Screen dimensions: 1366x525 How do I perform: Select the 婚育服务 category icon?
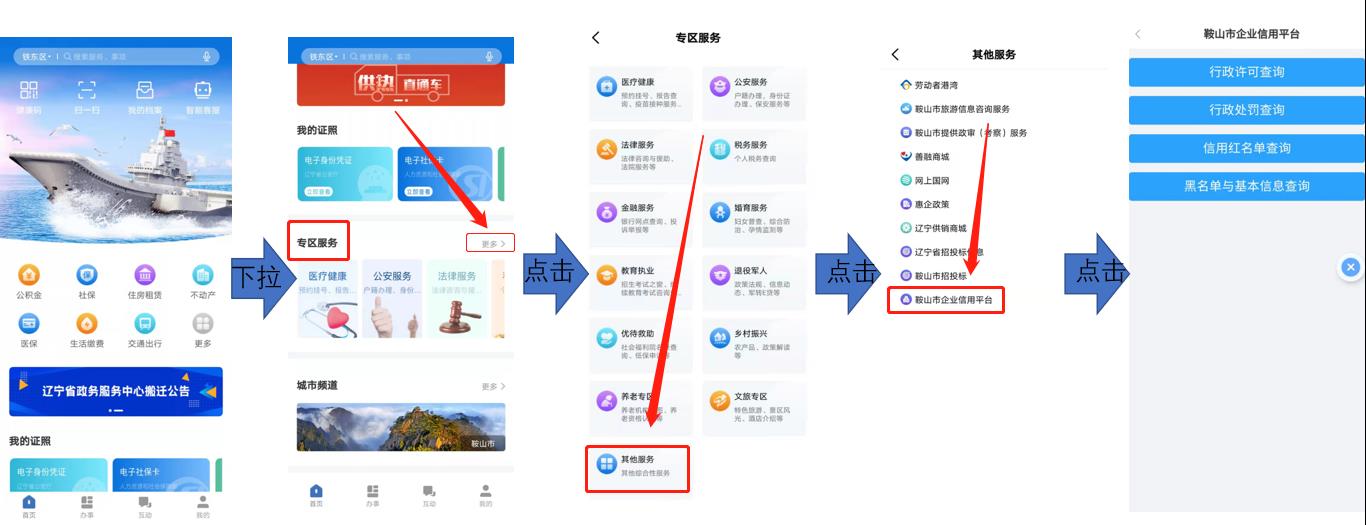pos(720,211)
